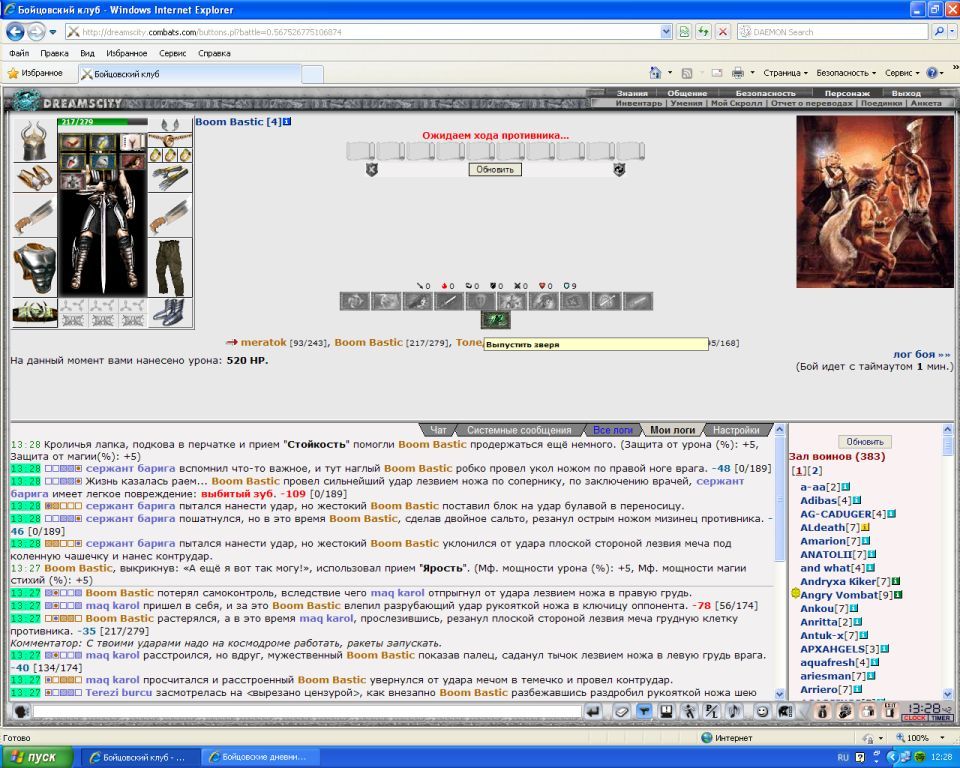Open the info icon beside Boom Bastic [4]

point(287,122)
